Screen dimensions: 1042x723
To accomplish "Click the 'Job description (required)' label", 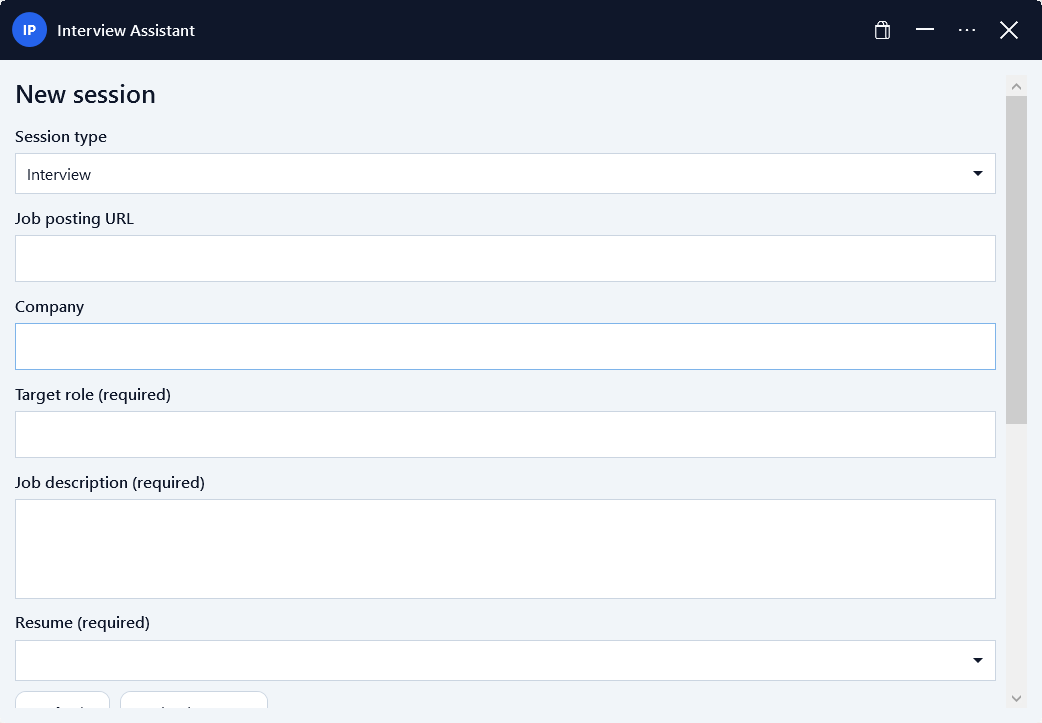I will [110, 482].
